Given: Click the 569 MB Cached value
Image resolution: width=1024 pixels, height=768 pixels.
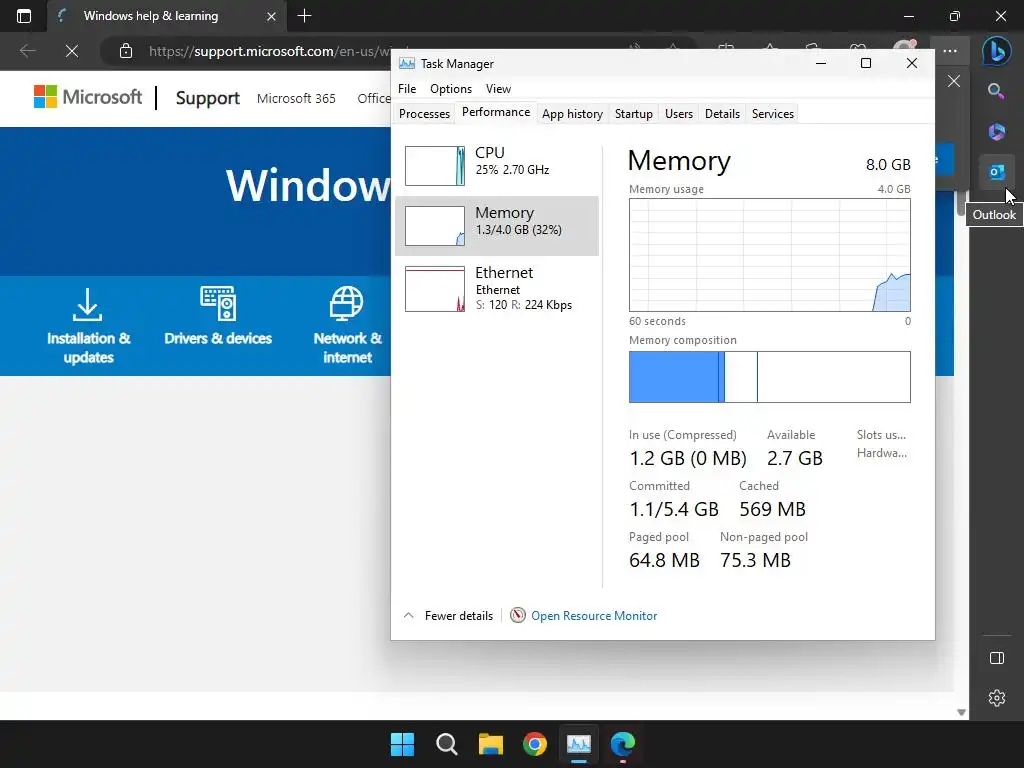Looking at the screenshot, I should pyautogui.click(x=772, y=509).
